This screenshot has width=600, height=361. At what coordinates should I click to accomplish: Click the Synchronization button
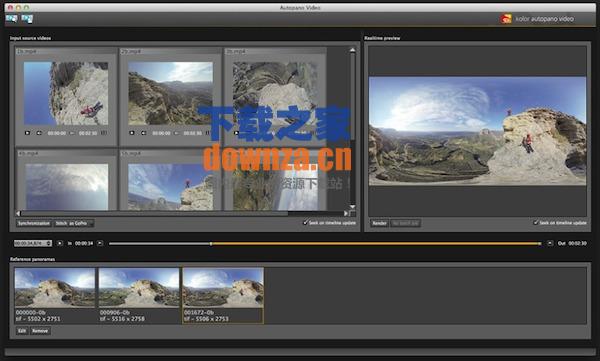[34, 223]
